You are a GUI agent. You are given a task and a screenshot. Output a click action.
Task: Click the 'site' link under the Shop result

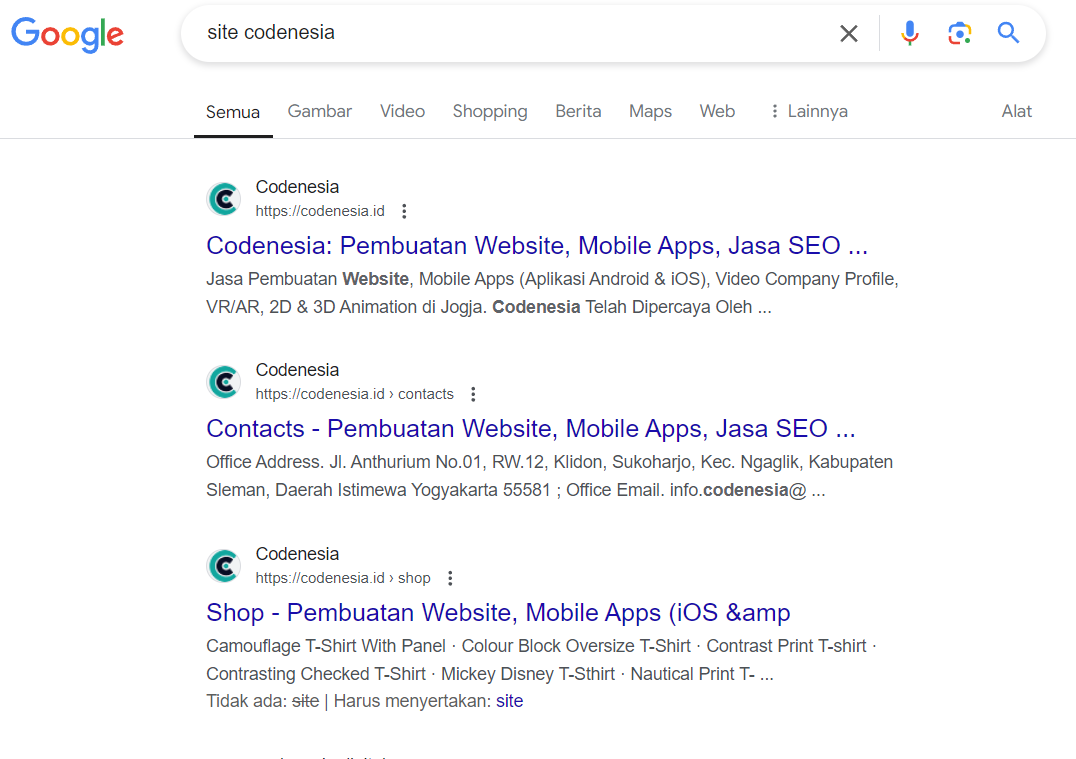509,700
